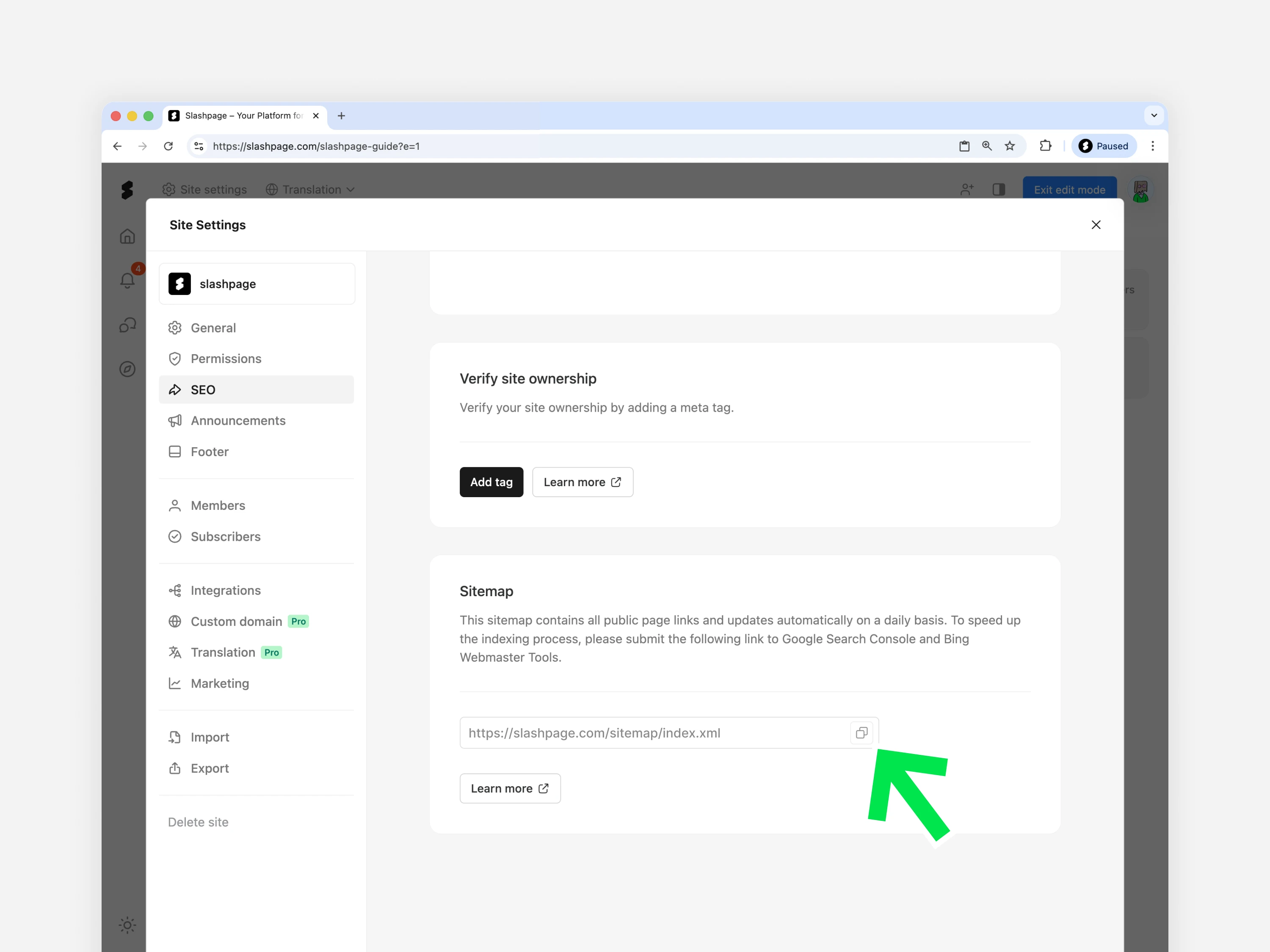Viewport: 1270px width, 952px height.
Task: Open Custom domain Pro section
Action: point(237,622)
